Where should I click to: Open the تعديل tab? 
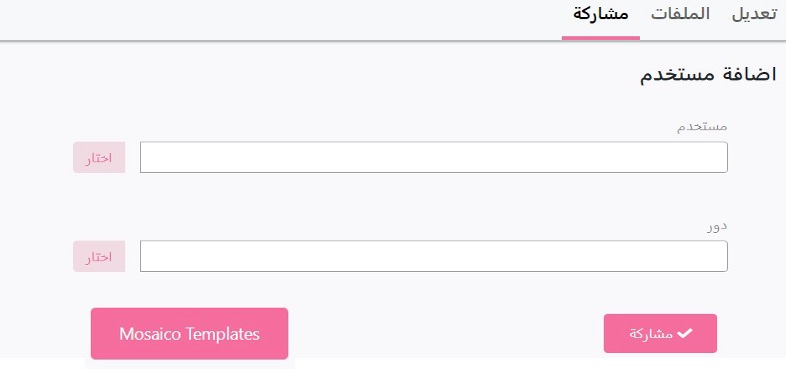(x=755, y=14)
